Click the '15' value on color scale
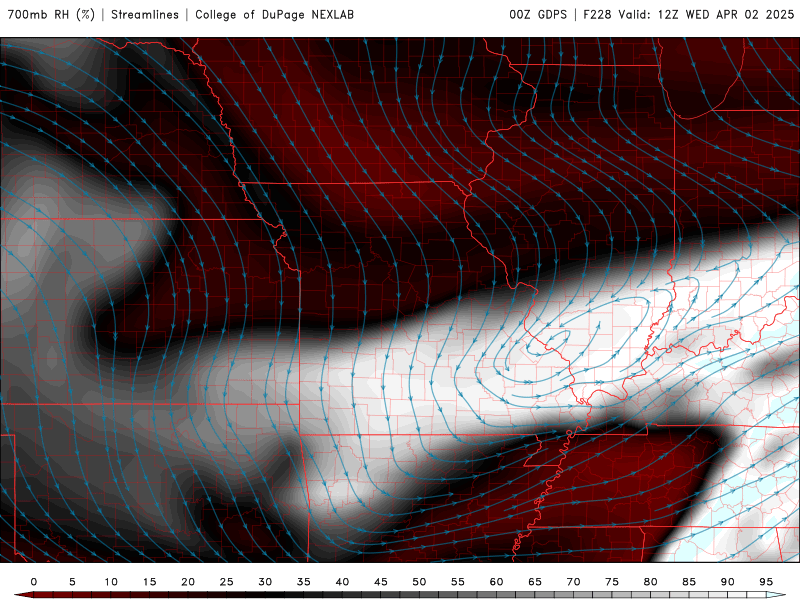This screenshot has height=600, width=800. (x=149, y=582)
